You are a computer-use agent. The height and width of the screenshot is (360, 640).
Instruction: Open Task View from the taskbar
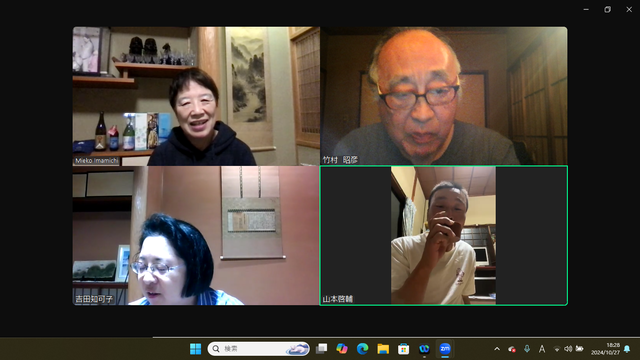322,349
